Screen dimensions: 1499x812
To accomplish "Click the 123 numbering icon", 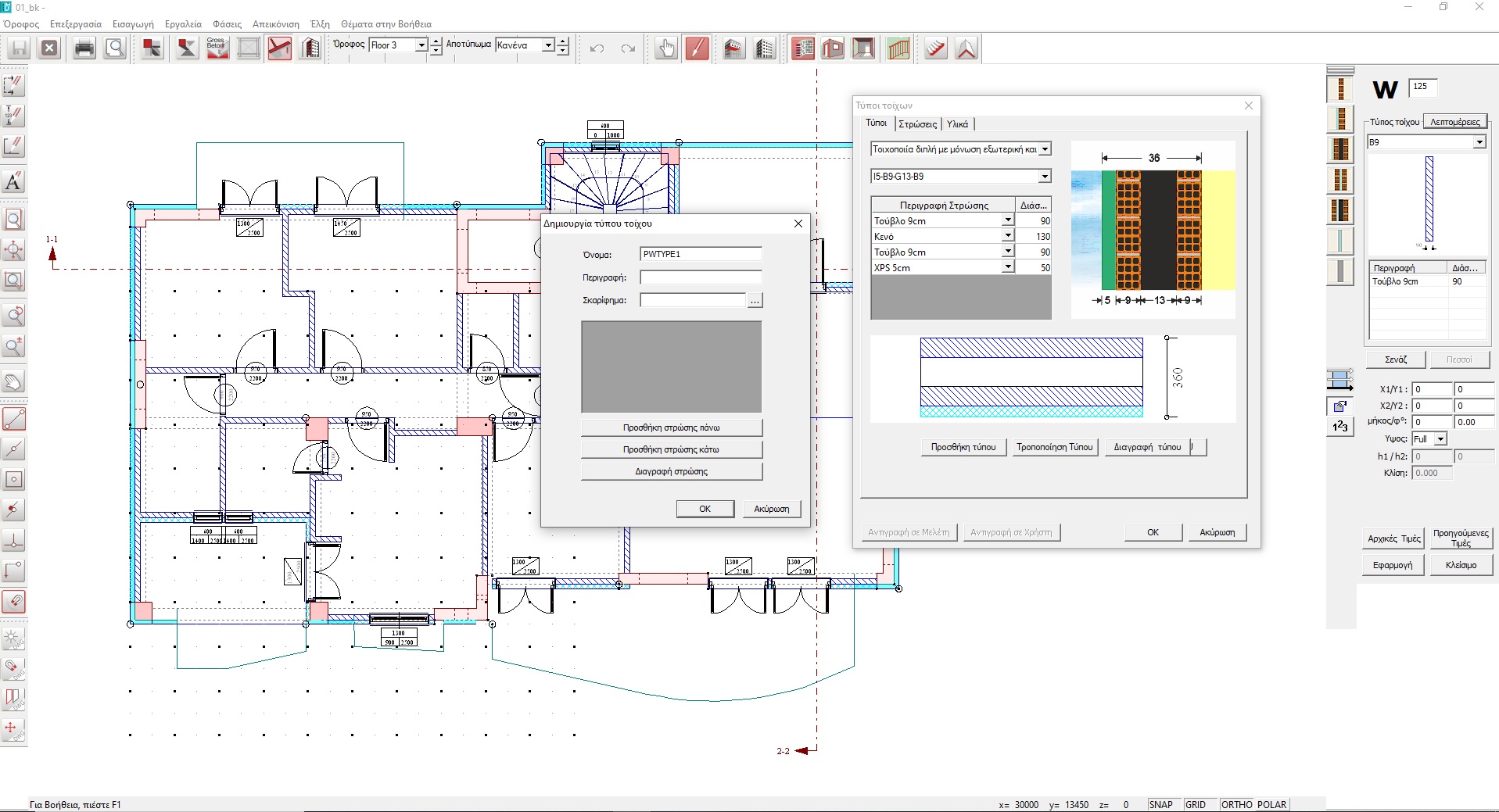I will [x=1339, y=426].
